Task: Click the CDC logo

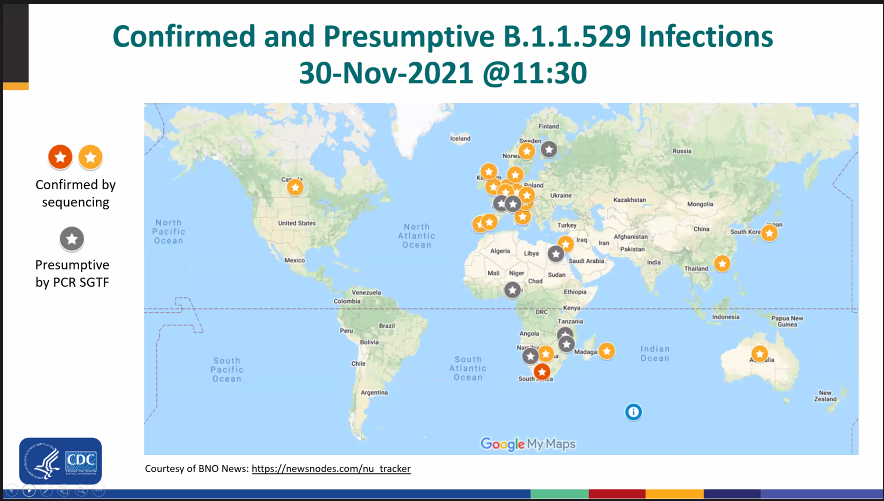Action: point(60,462)
